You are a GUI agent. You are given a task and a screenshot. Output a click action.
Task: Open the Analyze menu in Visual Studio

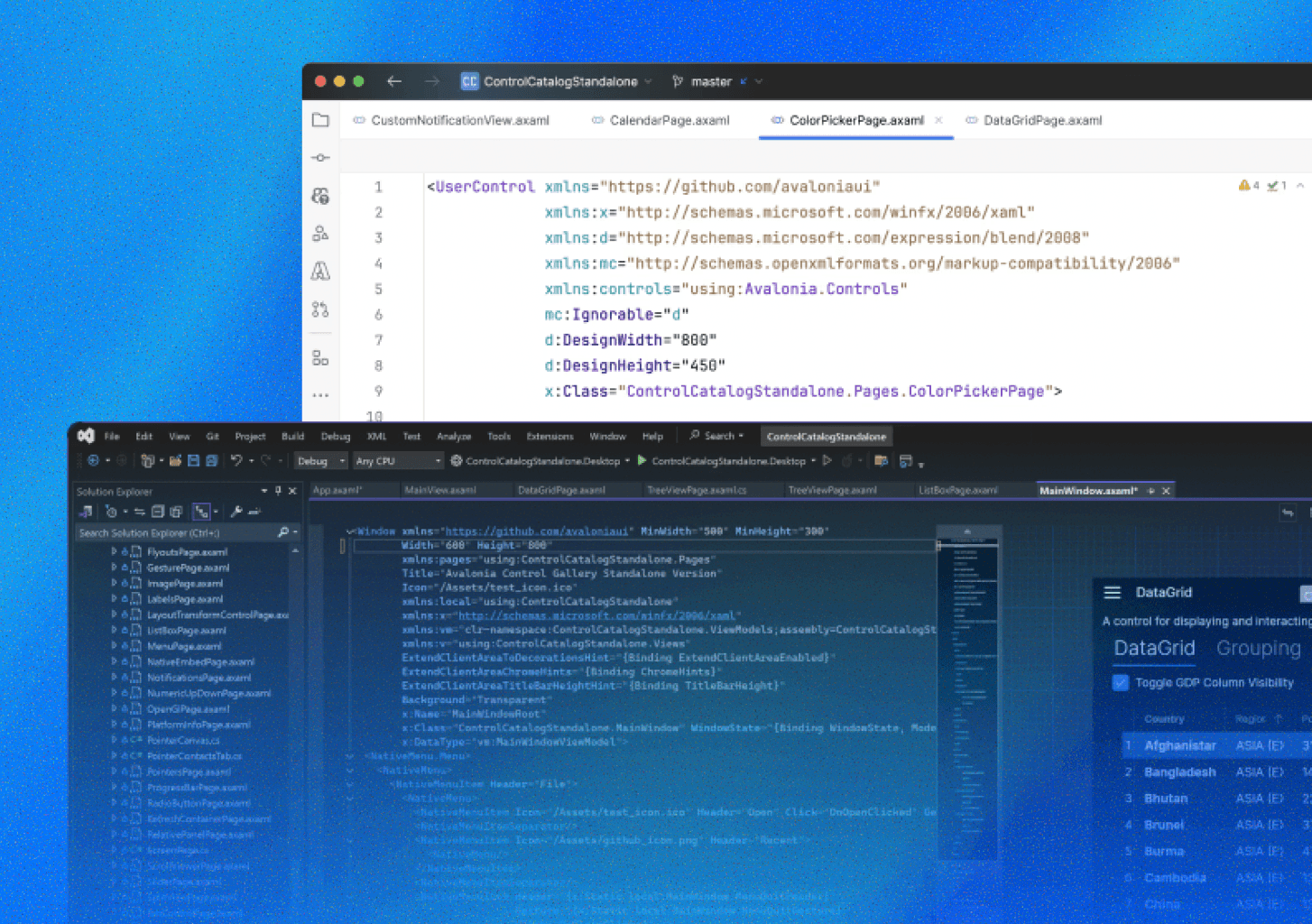(x=454, y=436)
